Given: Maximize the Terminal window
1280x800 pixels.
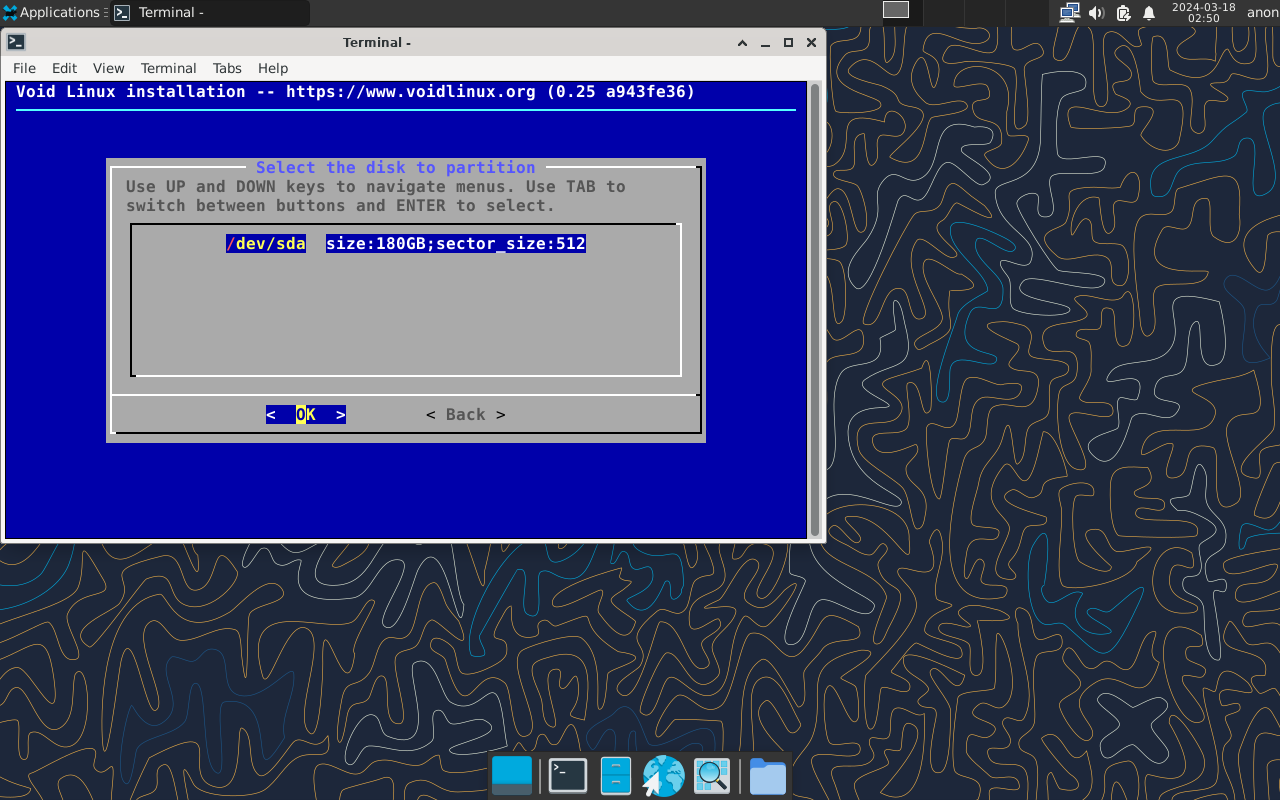Looking at the screenshot, I should tap(788, 43).
